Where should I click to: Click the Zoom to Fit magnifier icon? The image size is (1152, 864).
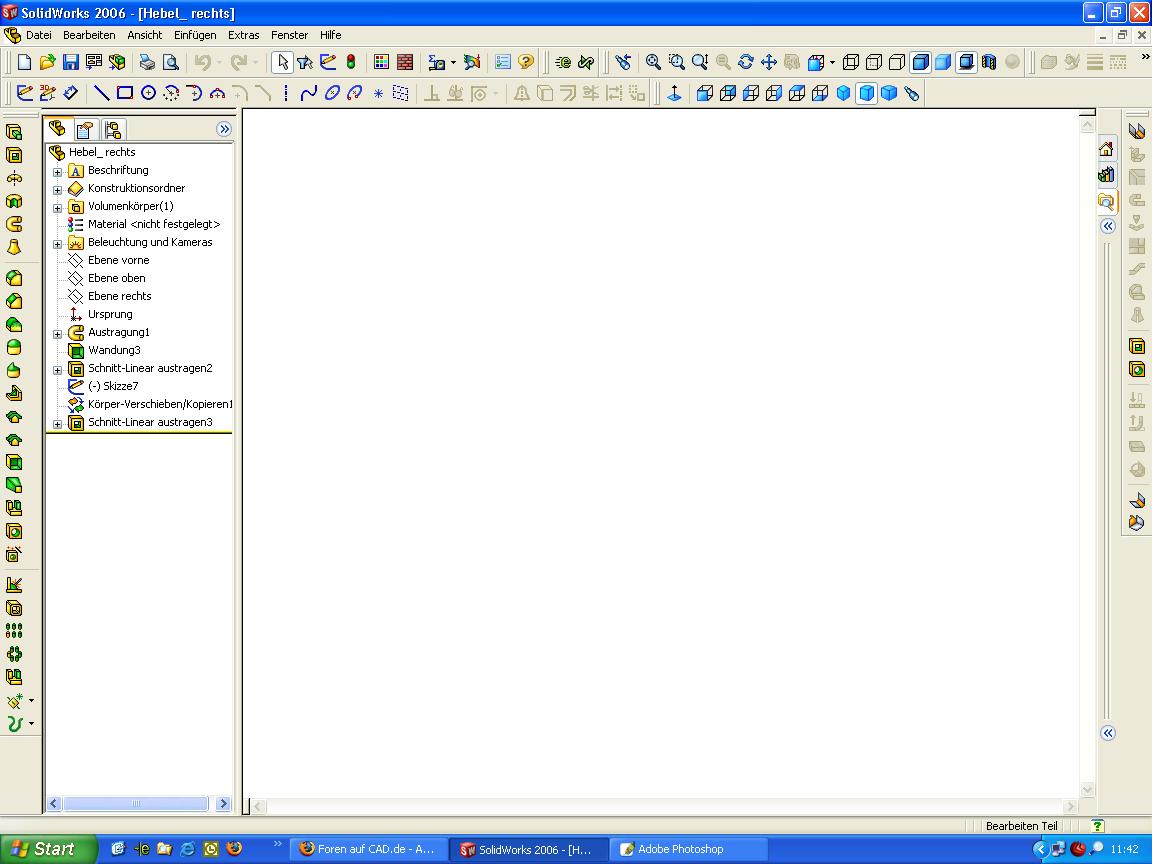653,62
